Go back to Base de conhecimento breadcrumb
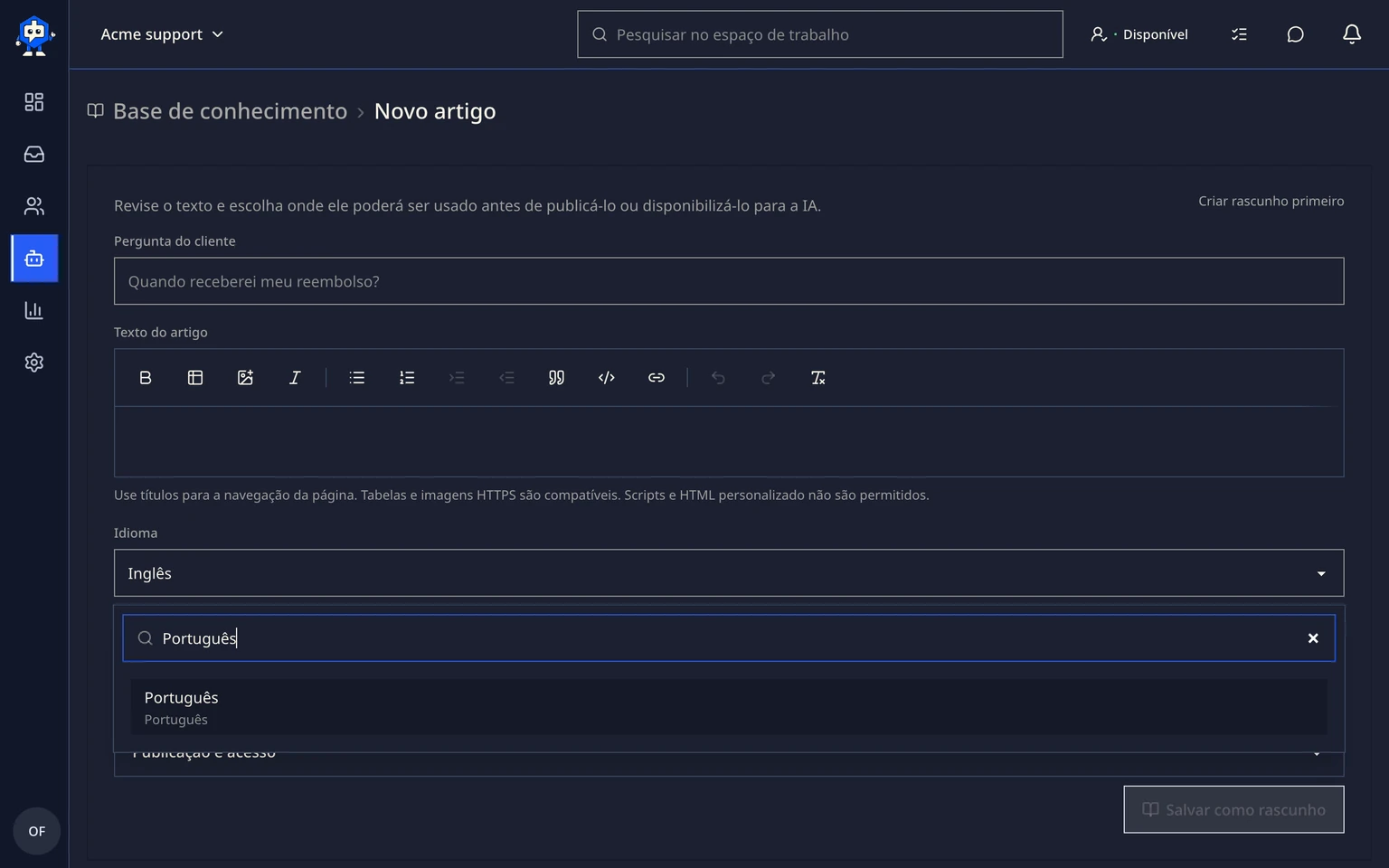 click(230, 111)
